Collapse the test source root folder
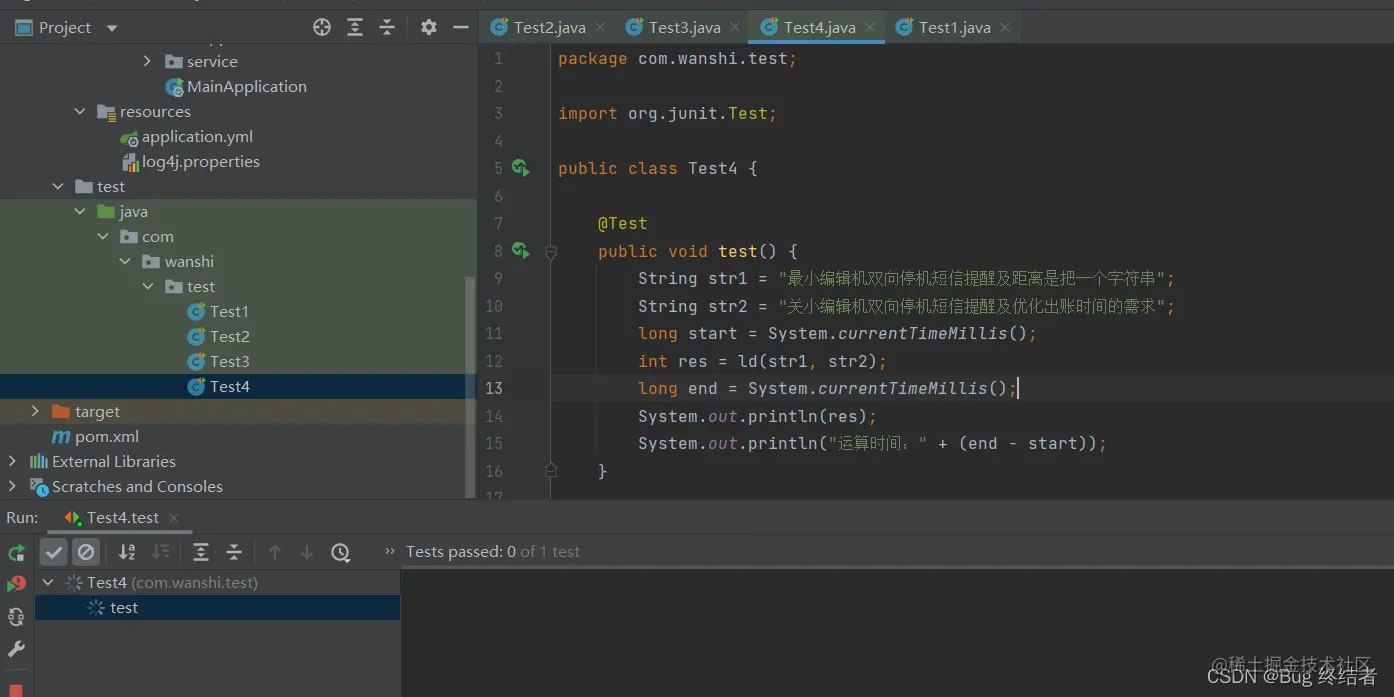The width and height of the screenshot is (1394, 697). click(x=57, y=187)
